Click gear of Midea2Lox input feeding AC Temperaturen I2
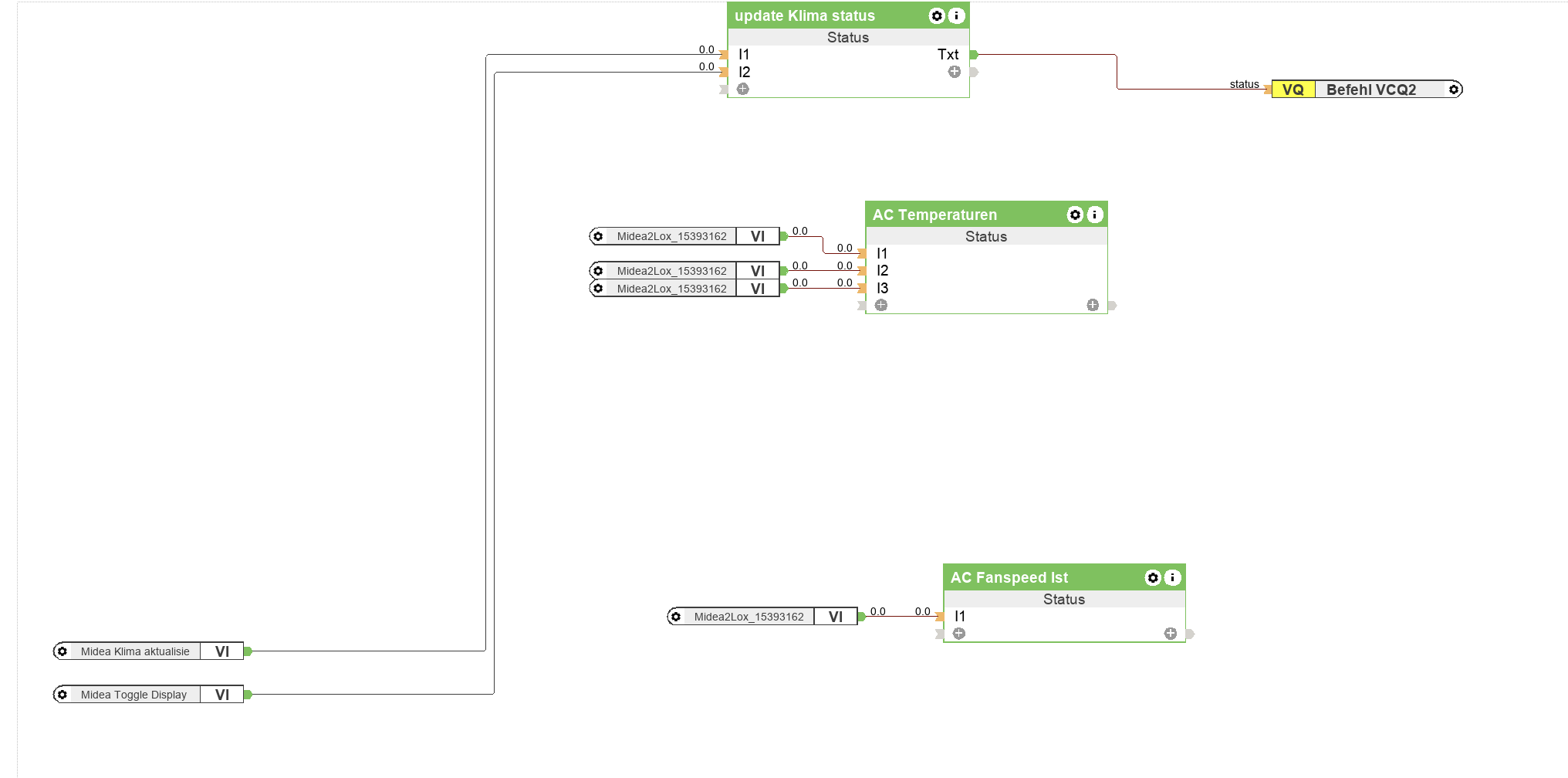 (598, 271)
